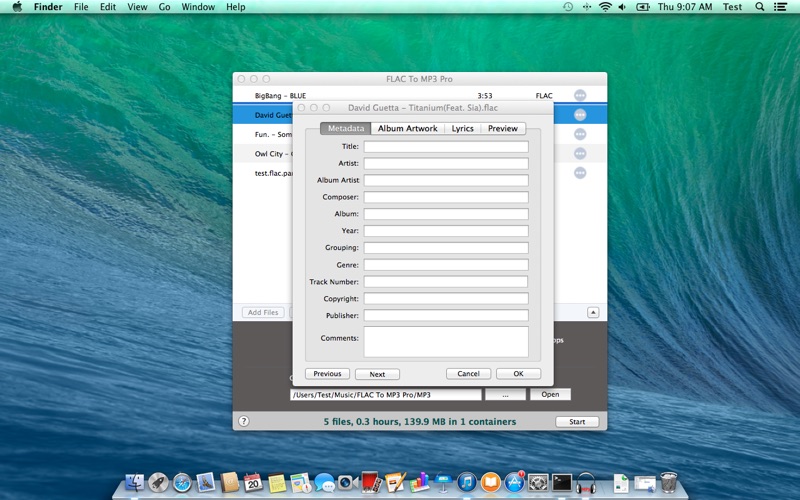Open the Go menu

coord(164,7)
